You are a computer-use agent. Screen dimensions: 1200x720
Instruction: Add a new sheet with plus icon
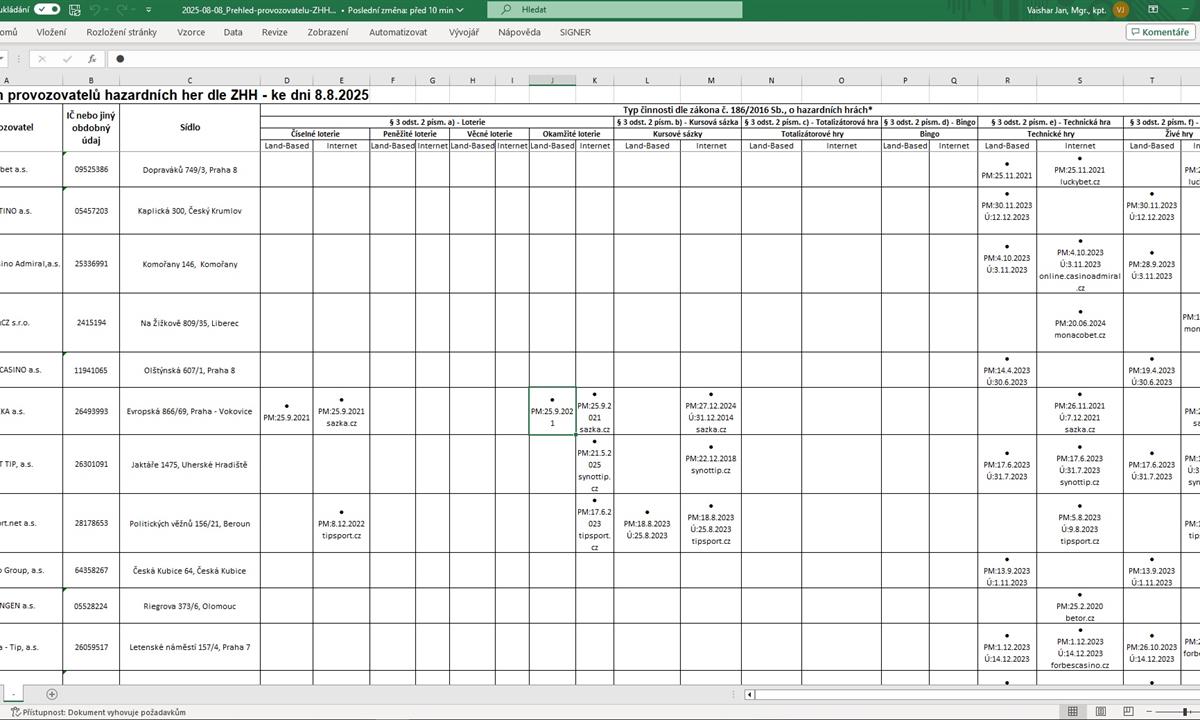(x=52, y=694)
